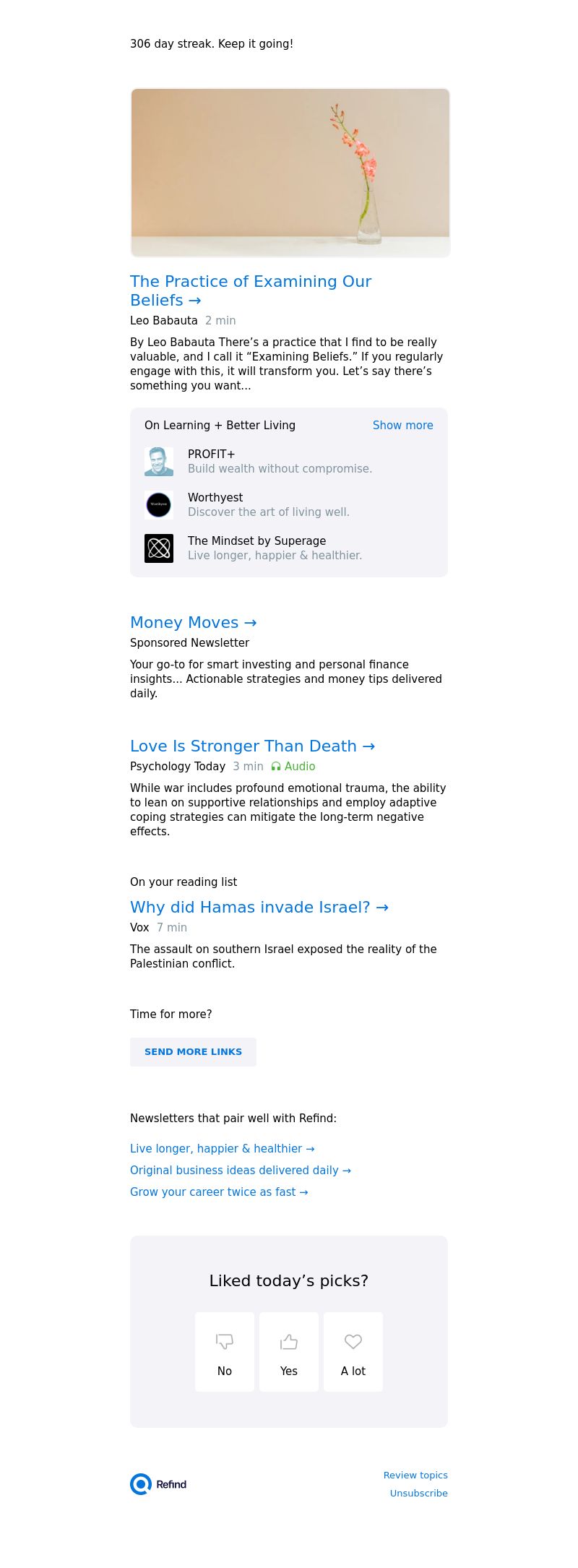Open Why did Hamas invade Israel article
Image resolution: width=578 pixels, height=1568 pixels.
coord(259,907)
